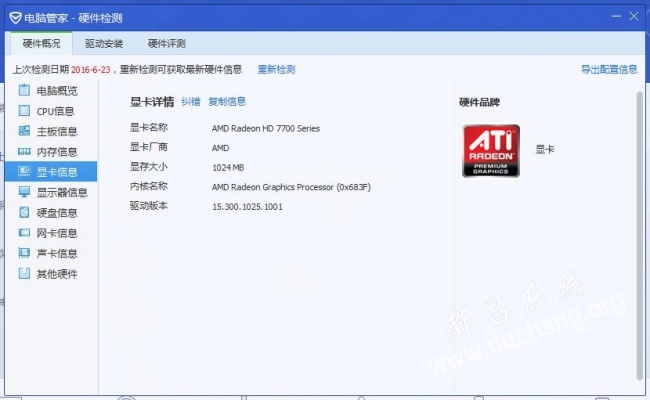The height and width of the screenshot is (400, 650).
Task: Open 内存信息 sidebar entry
Action: point(51,151)
